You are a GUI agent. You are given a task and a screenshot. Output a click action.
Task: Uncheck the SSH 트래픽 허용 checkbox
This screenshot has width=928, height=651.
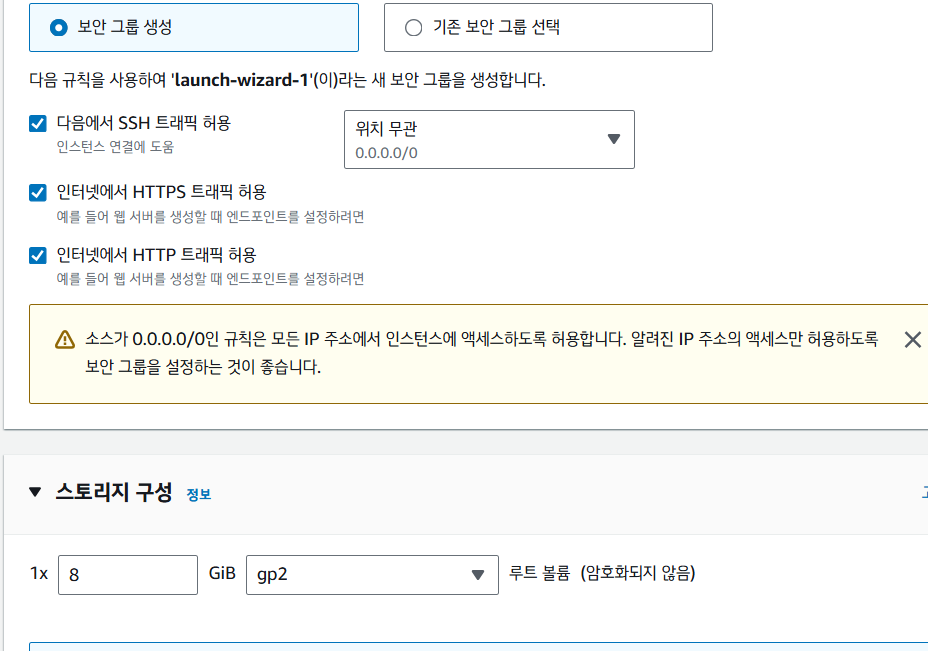[x=38, y=124]
